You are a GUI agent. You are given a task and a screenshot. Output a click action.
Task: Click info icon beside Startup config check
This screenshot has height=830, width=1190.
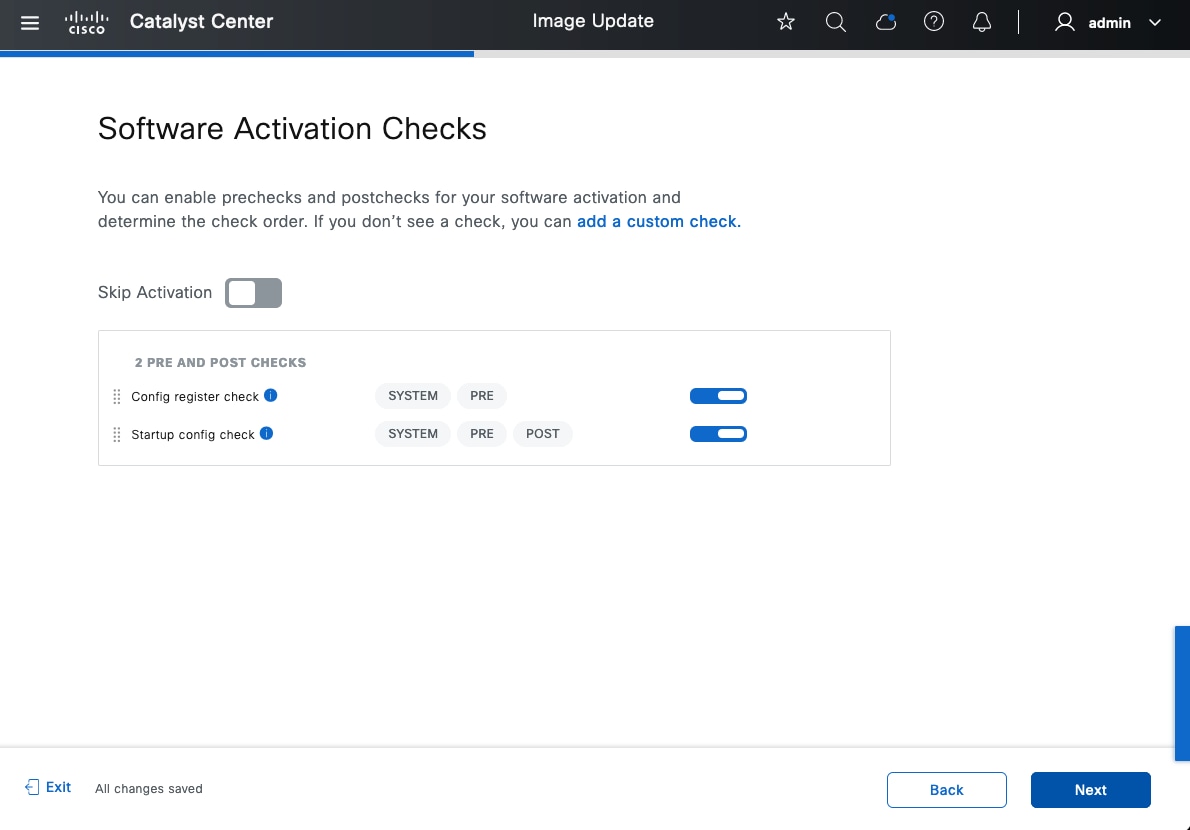[266, 434]
